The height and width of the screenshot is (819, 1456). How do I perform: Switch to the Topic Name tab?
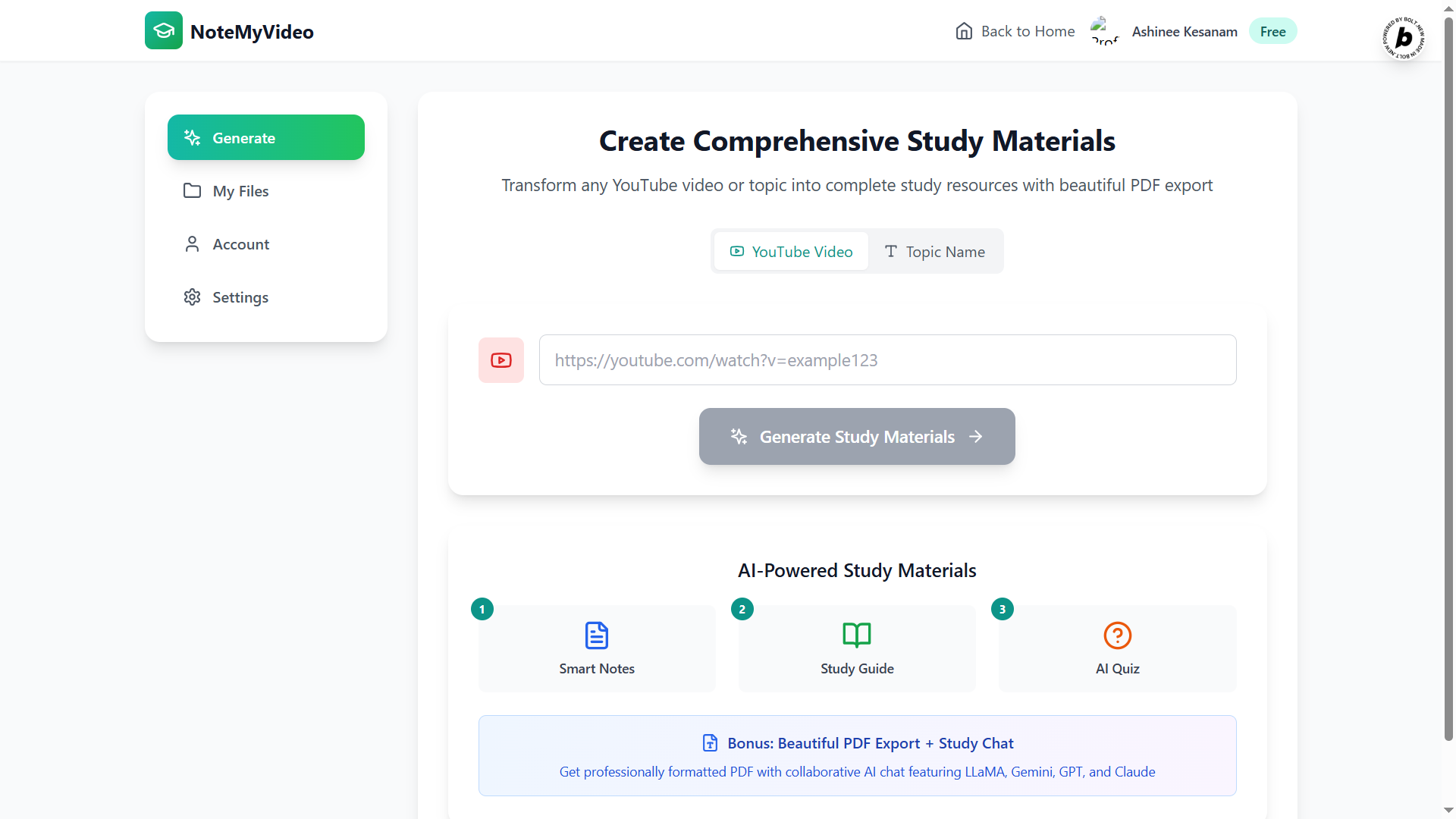(x=934, y=252)
